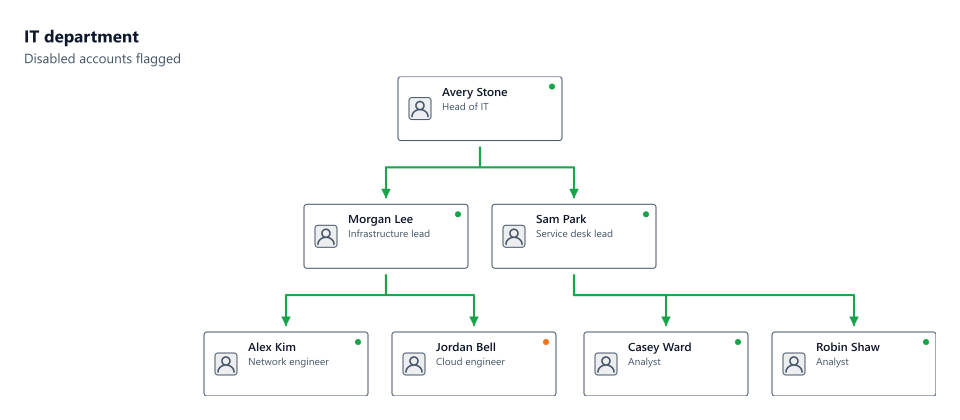Click Robin Shaw's avatar icon

pyautogui.click(x=794, y=364)
